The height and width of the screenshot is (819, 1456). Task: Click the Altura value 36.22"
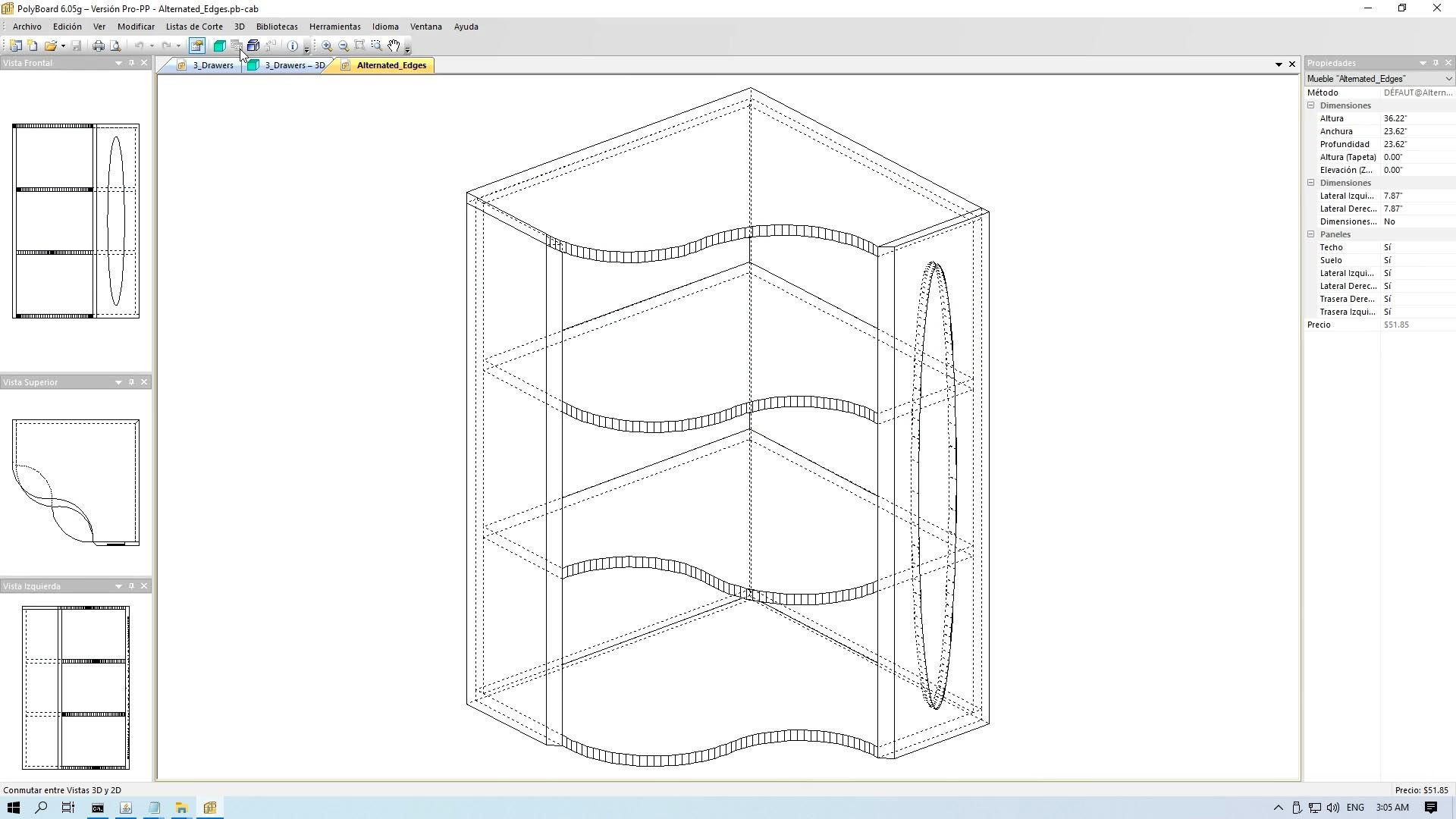pyautogui.click(x=1395, y=118)
